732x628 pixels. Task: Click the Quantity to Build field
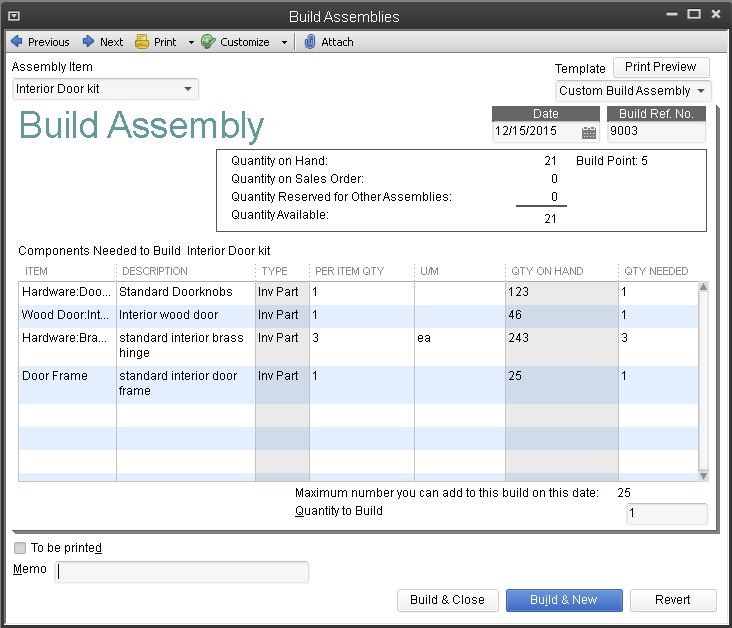coord(667,513)
